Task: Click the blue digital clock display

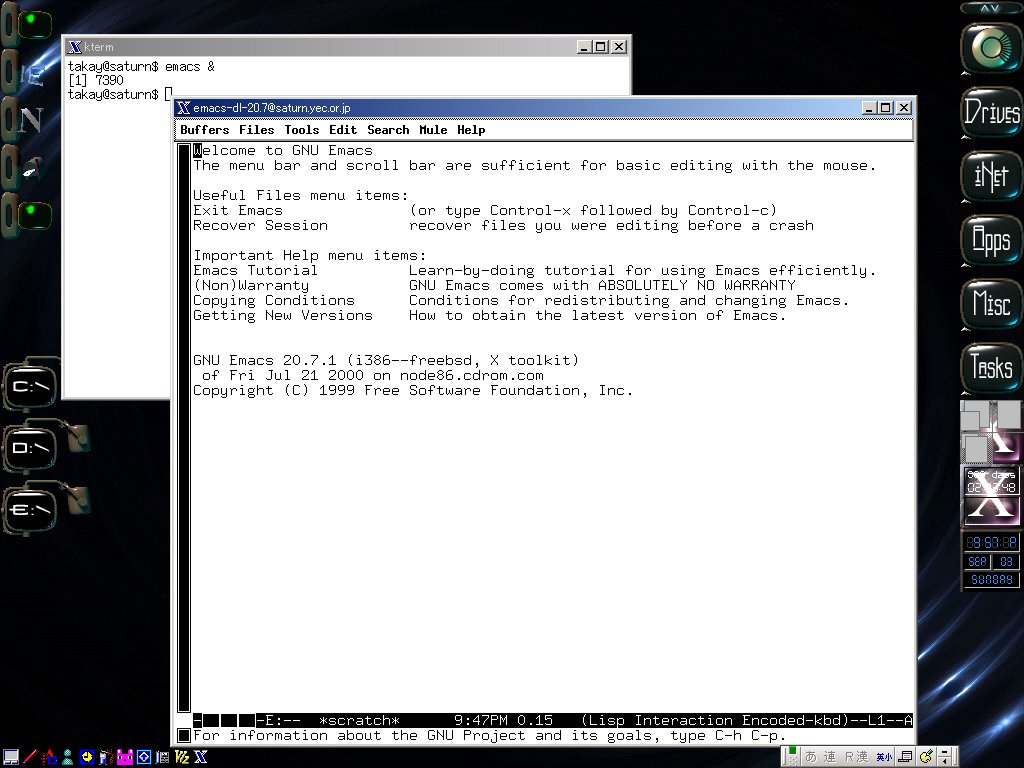Action: [x=991, y=543]
